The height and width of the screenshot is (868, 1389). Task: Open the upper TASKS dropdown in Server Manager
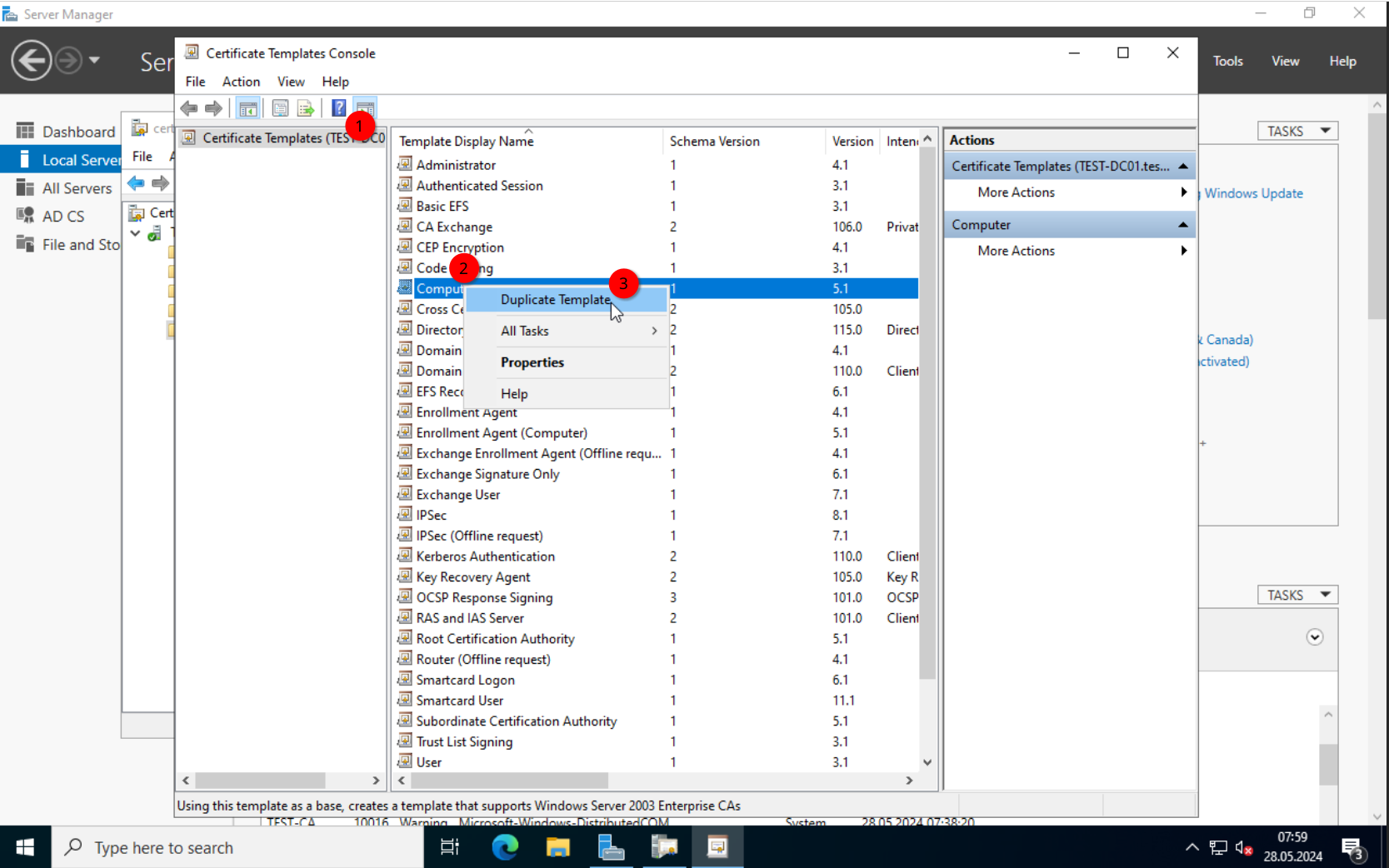pyautogui.click(x=1297, y=131)
